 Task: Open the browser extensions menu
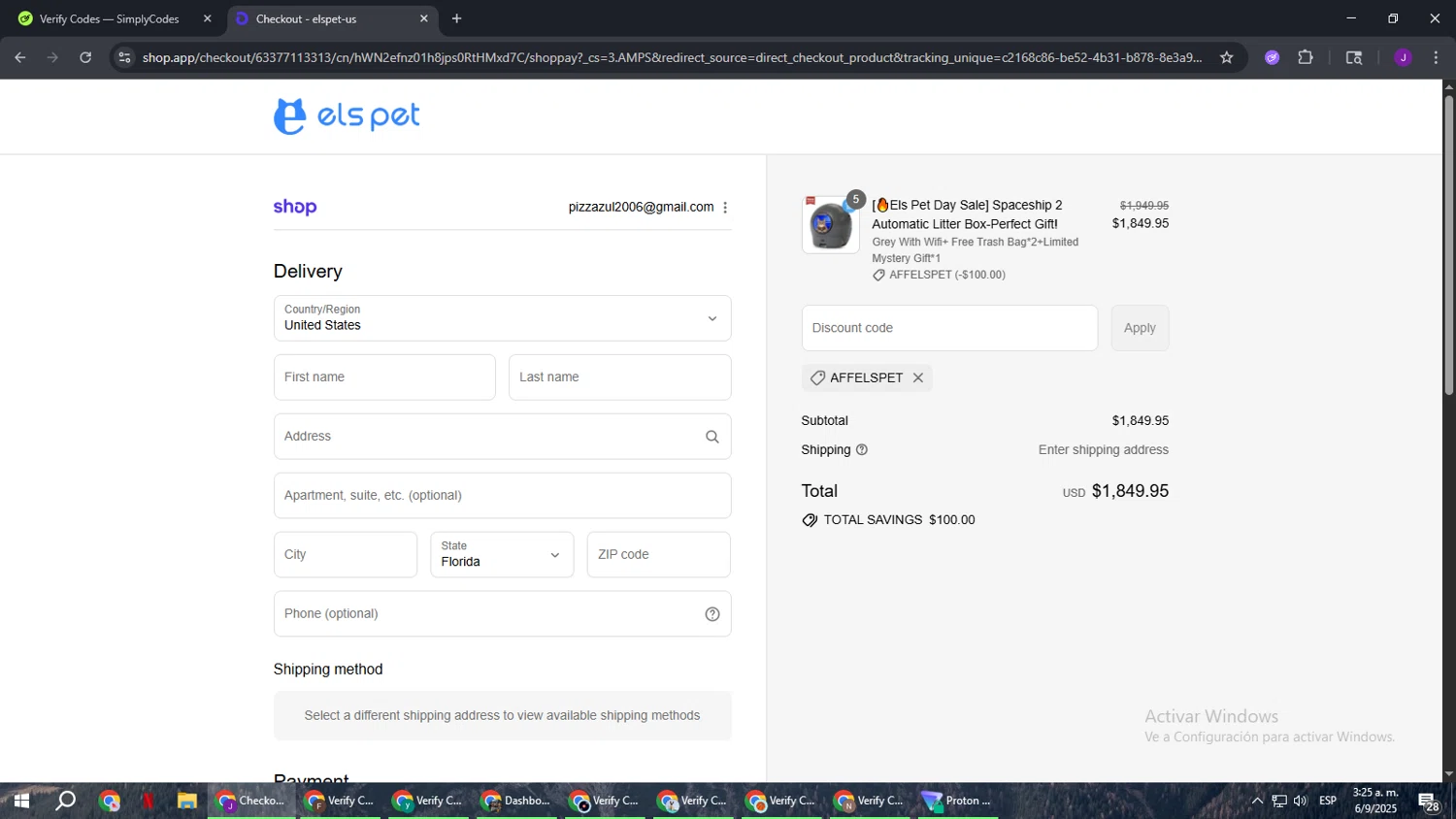[x=1306, y=57]
